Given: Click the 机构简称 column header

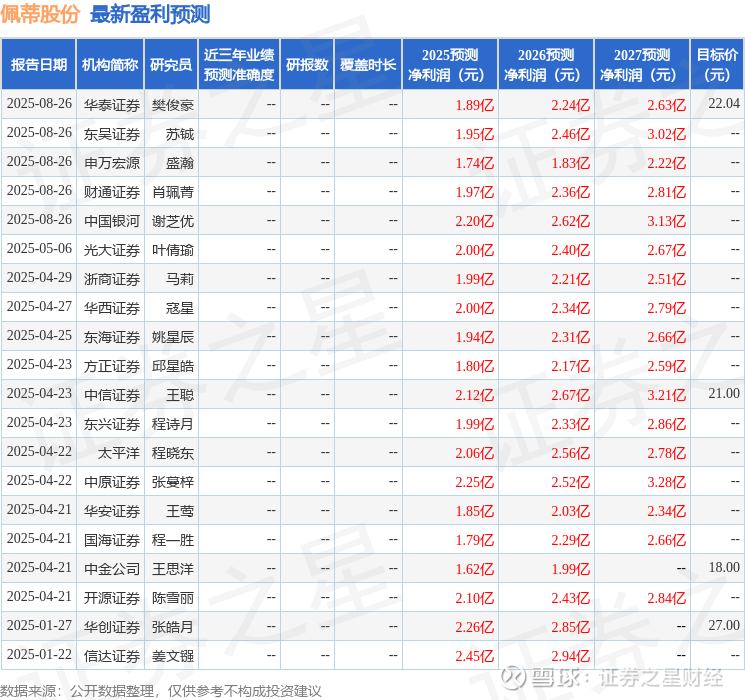Looking at the screenshot, I should (110, 65).
